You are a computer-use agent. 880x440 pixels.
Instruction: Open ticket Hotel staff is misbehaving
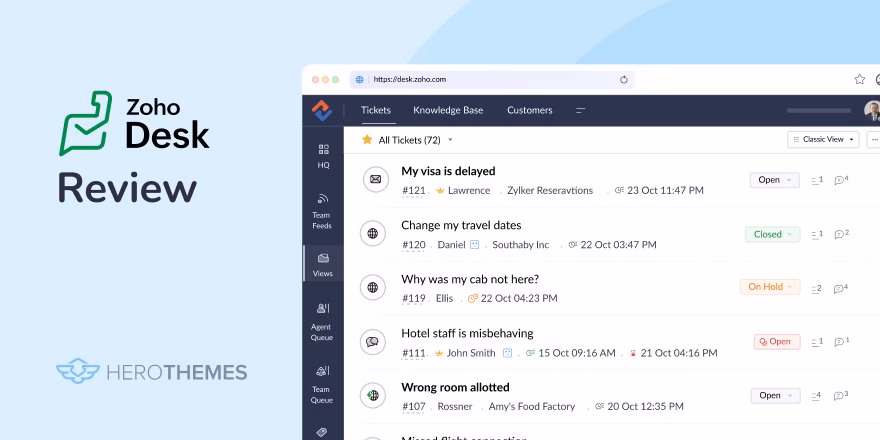467,333
